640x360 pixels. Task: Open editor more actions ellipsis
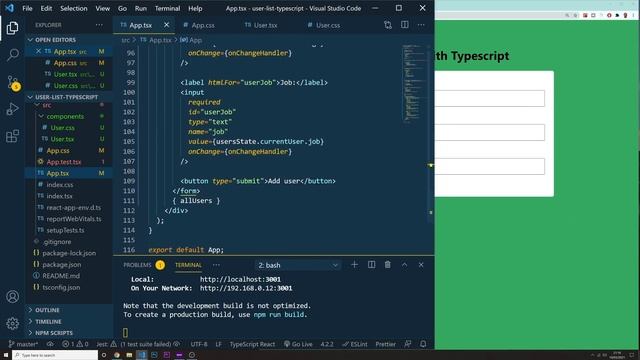[x=421, y=25]
